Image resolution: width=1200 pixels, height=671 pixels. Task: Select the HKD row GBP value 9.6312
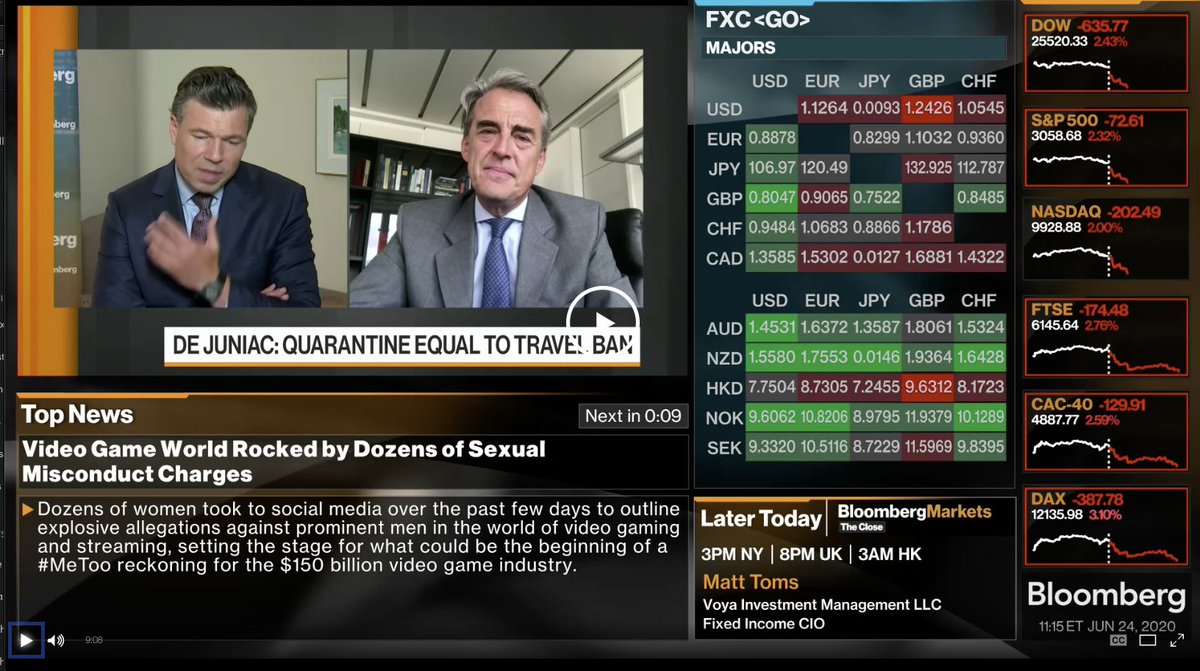click(928, 388)
